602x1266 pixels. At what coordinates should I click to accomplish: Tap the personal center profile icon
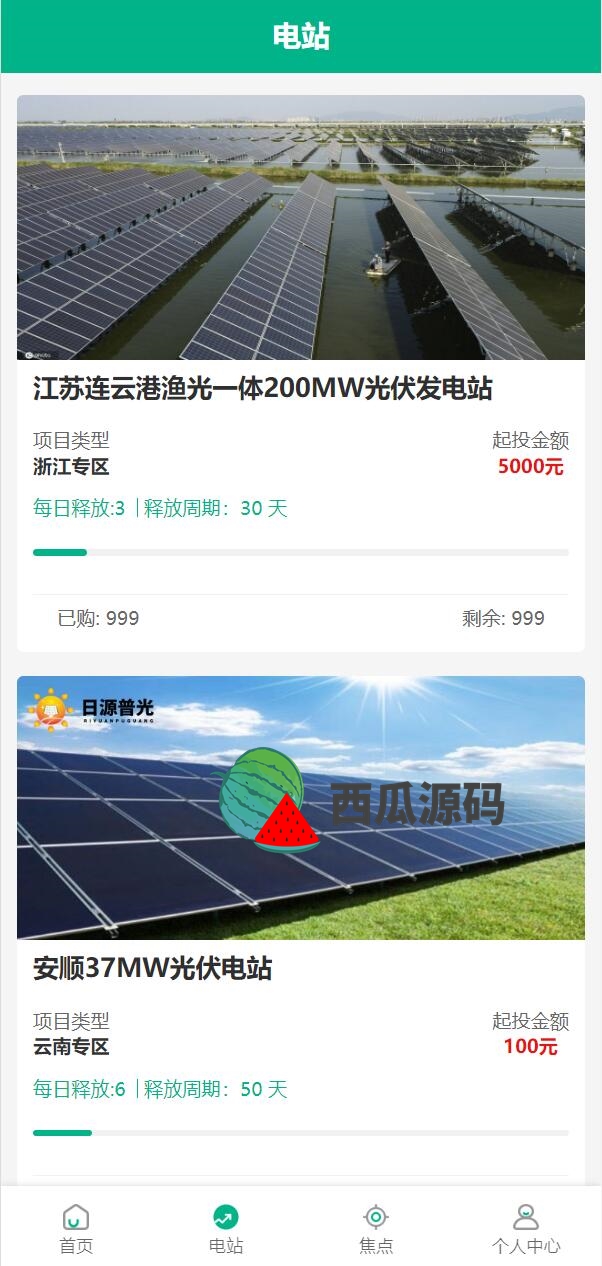526,1217
